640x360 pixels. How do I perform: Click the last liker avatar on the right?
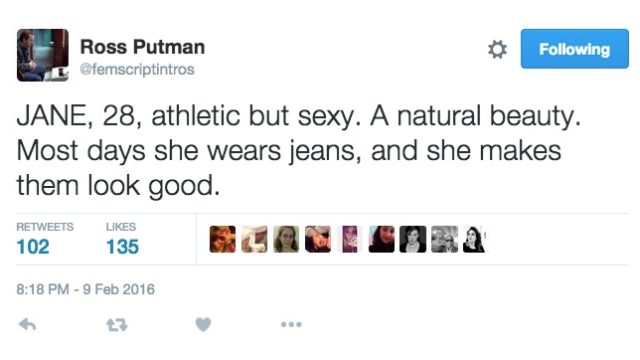pos(474,239)
